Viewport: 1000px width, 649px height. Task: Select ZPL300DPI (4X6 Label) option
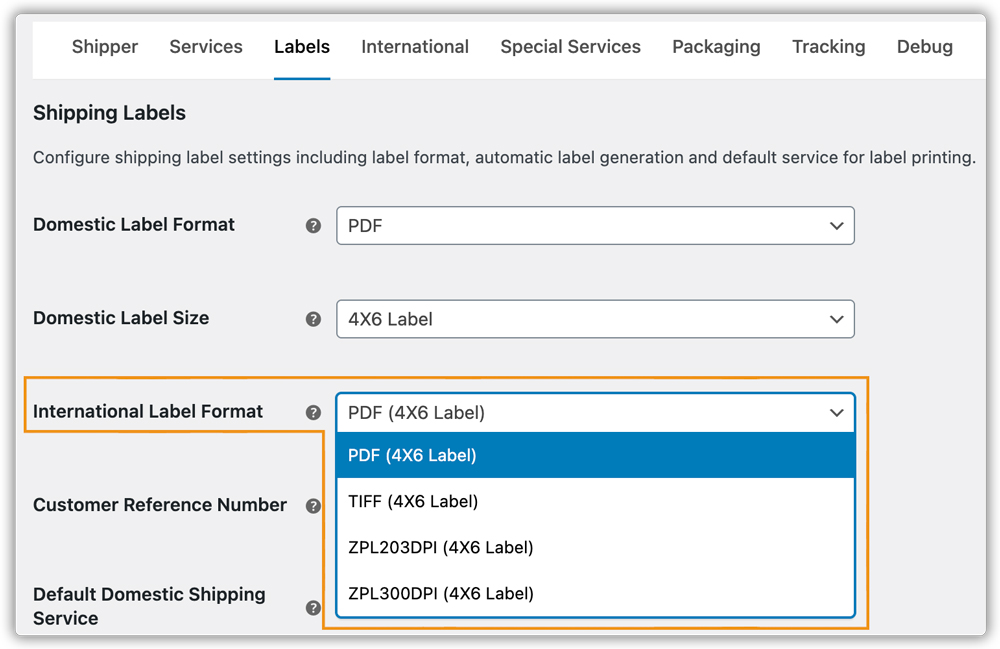595,593
